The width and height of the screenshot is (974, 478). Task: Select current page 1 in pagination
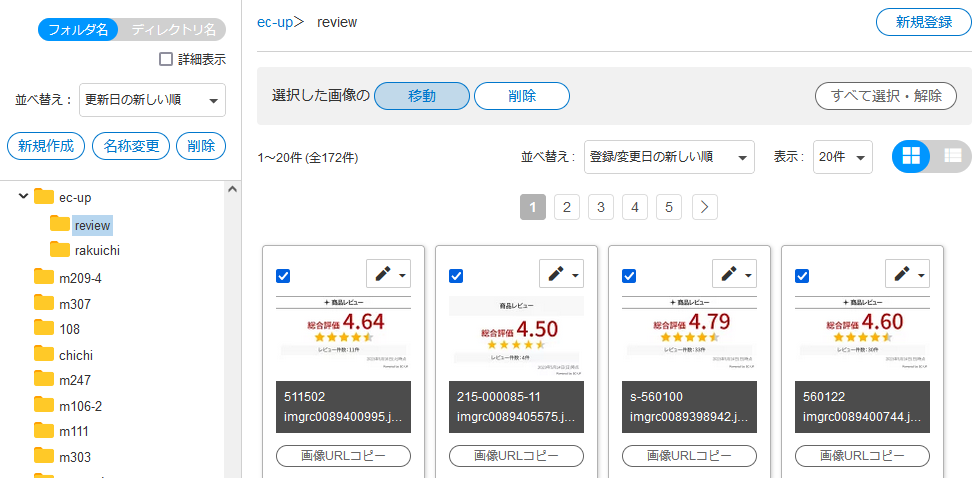[x=533, y=207]
